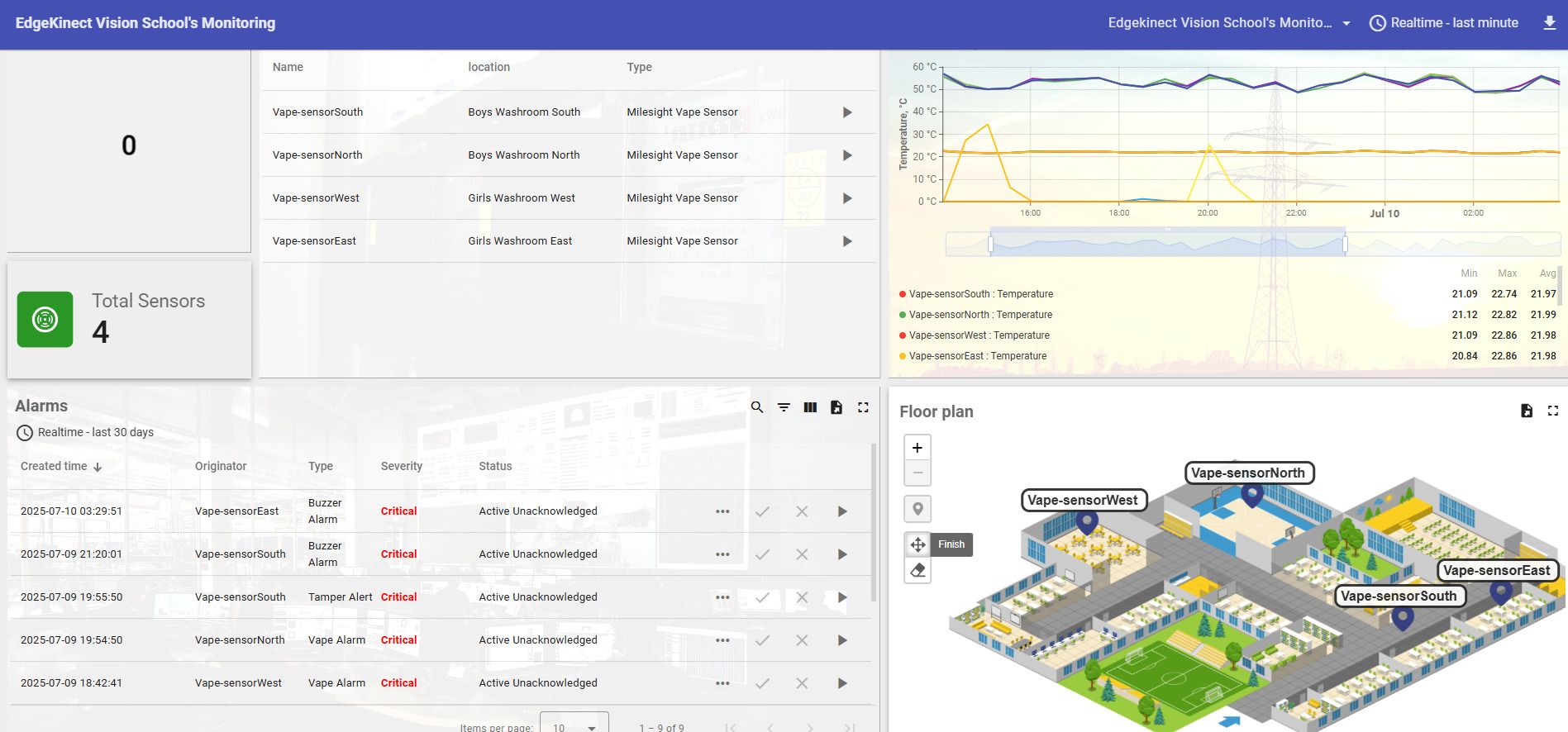Click the move markers tool on floor plan
This screenshot has height=732, width=1568.
tap(917, 544)
